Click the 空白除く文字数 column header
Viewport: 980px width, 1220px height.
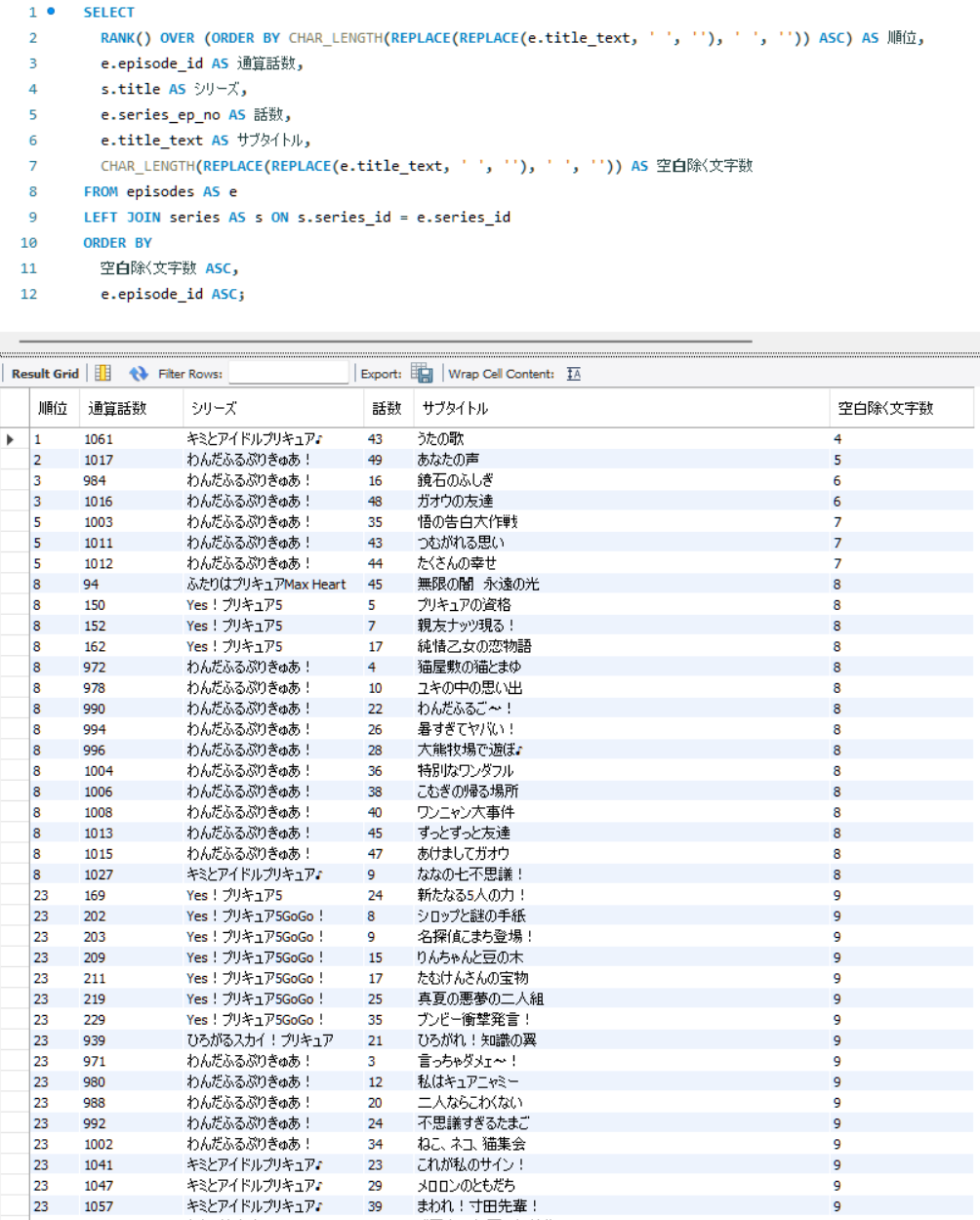pos(885,408)
